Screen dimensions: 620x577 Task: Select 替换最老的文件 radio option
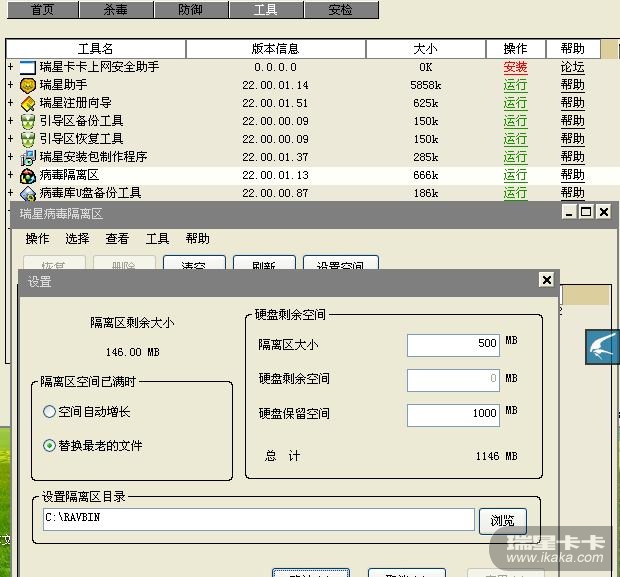point(49,446)
